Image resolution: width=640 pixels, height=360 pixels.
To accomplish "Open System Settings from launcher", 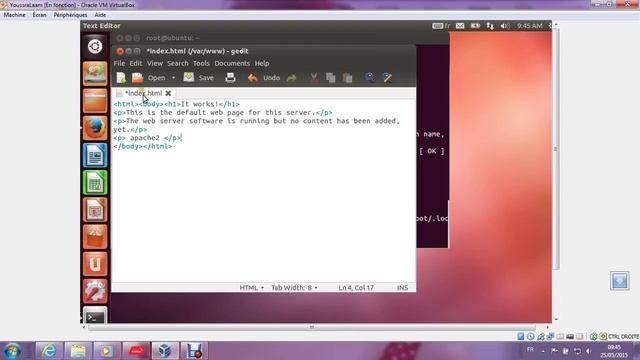I will pos(95,291).
